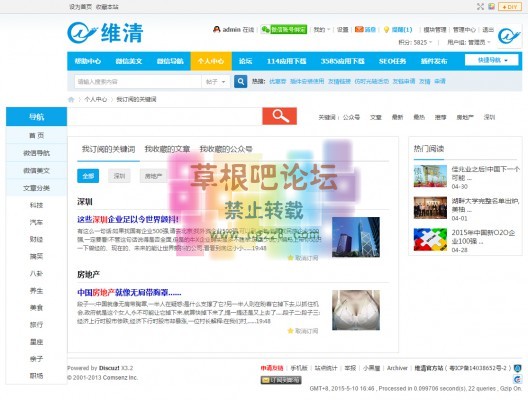The image size is (528, 400).
Task: Click 管理中心 in the user bar
Action: click(464, 30)
